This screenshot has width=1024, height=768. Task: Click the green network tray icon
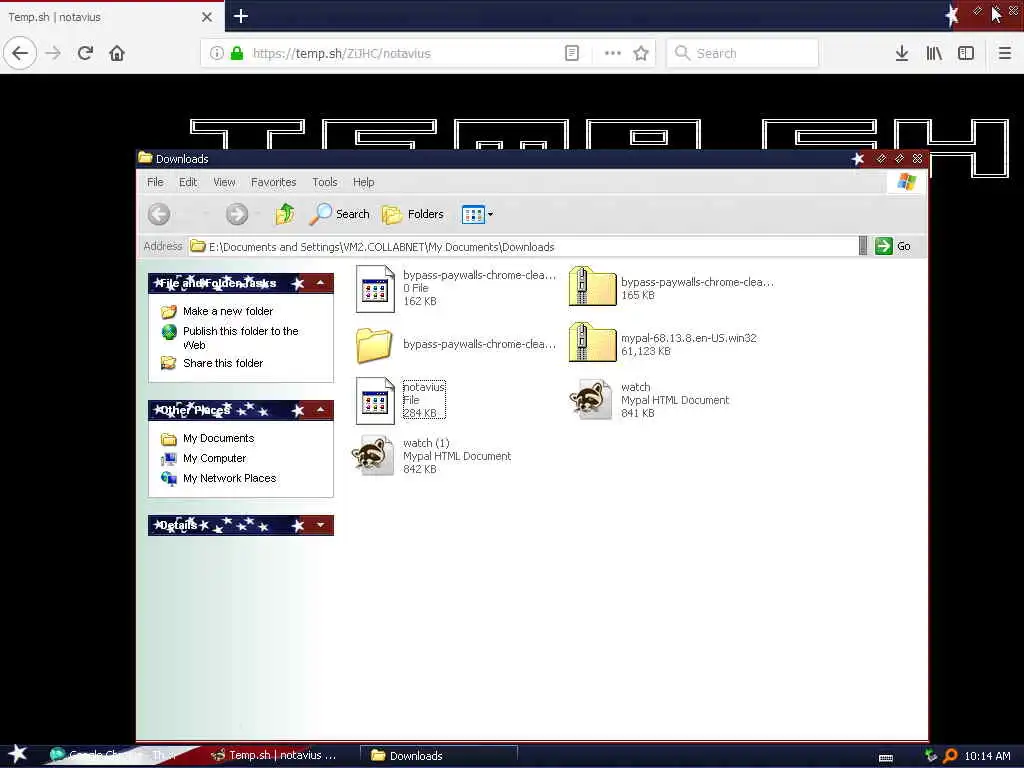(931, 756)
